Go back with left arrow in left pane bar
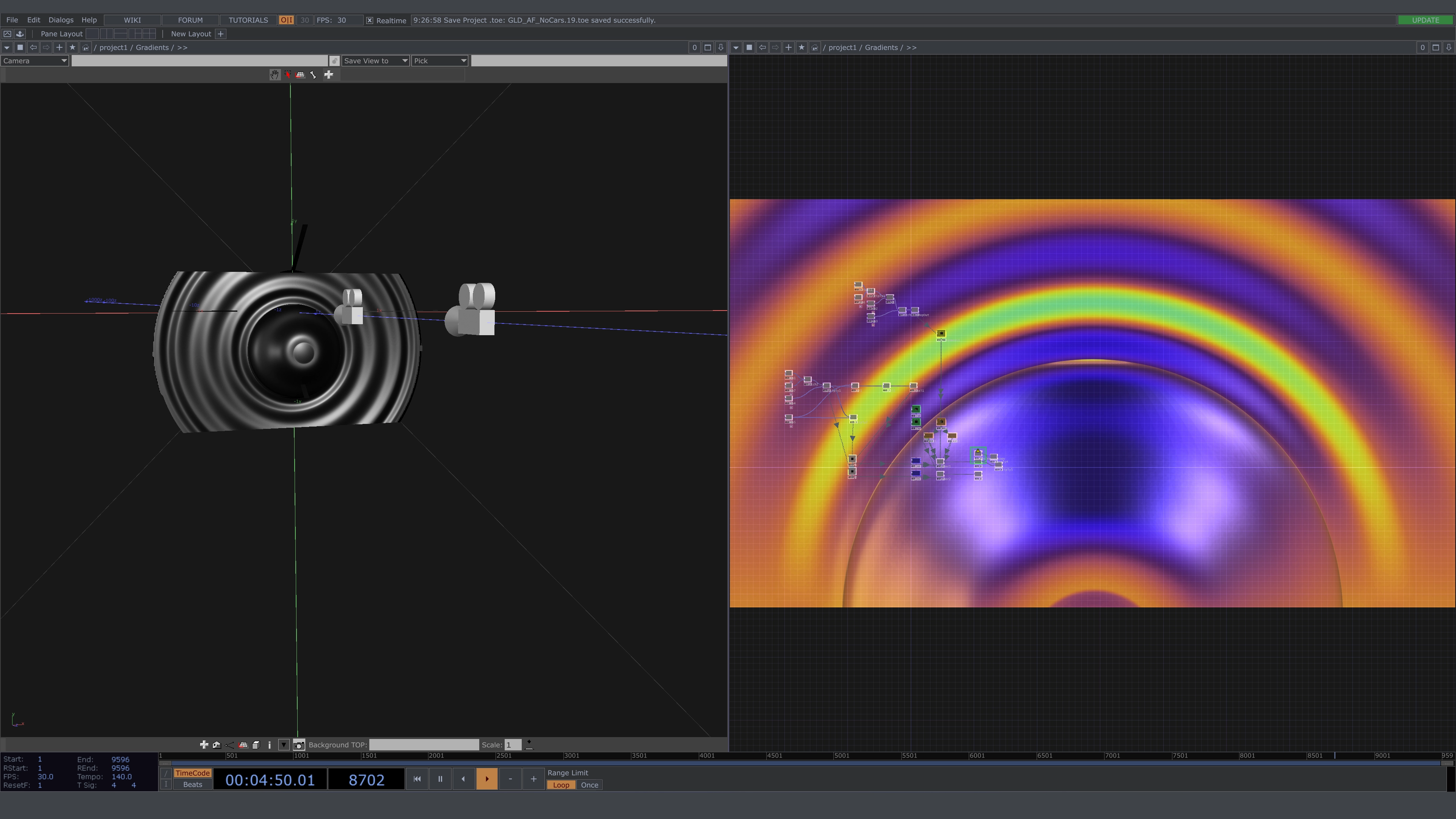Viewport: 1456px width, 819px height. 33,47
